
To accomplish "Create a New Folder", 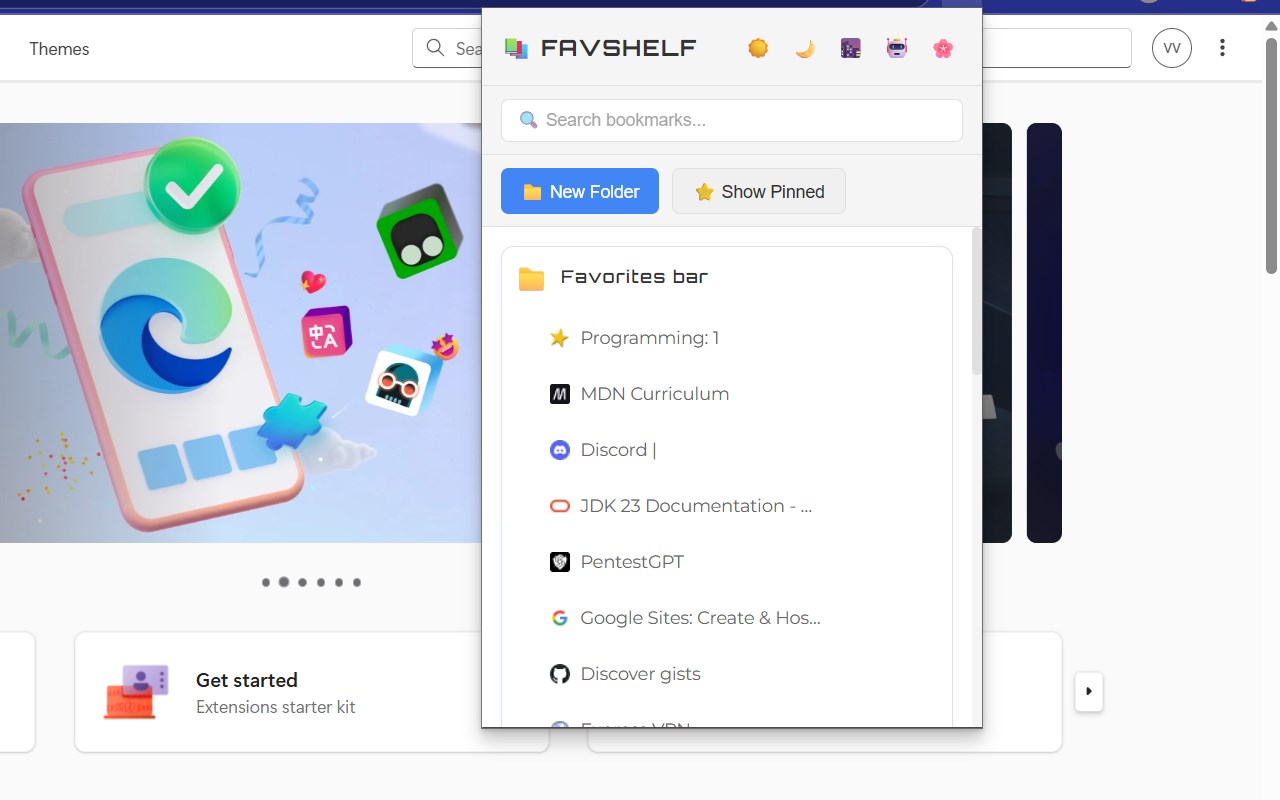I will click(580, 191).
